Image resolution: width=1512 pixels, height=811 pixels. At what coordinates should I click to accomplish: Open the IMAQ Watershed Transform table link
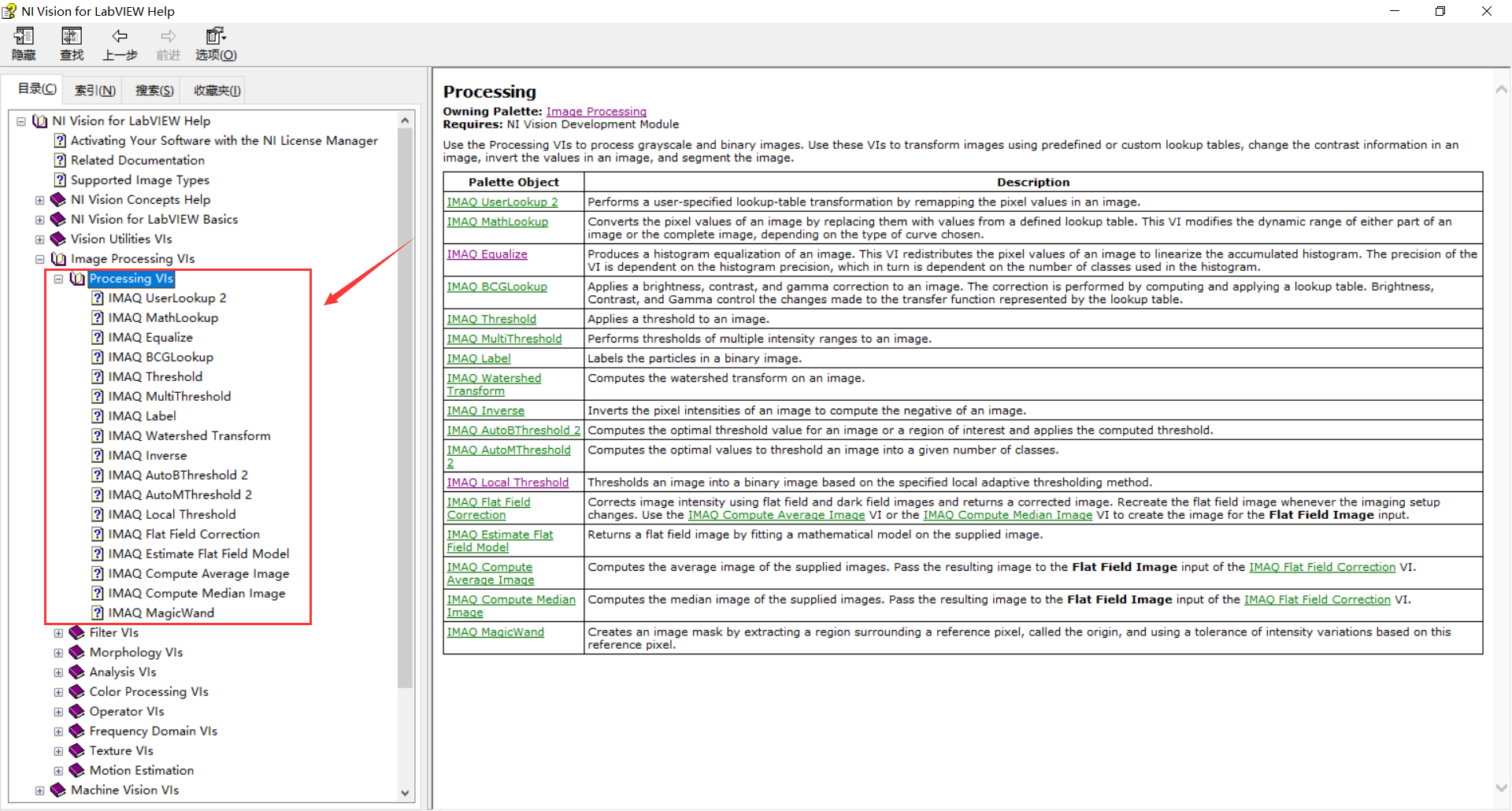point(494,384)
